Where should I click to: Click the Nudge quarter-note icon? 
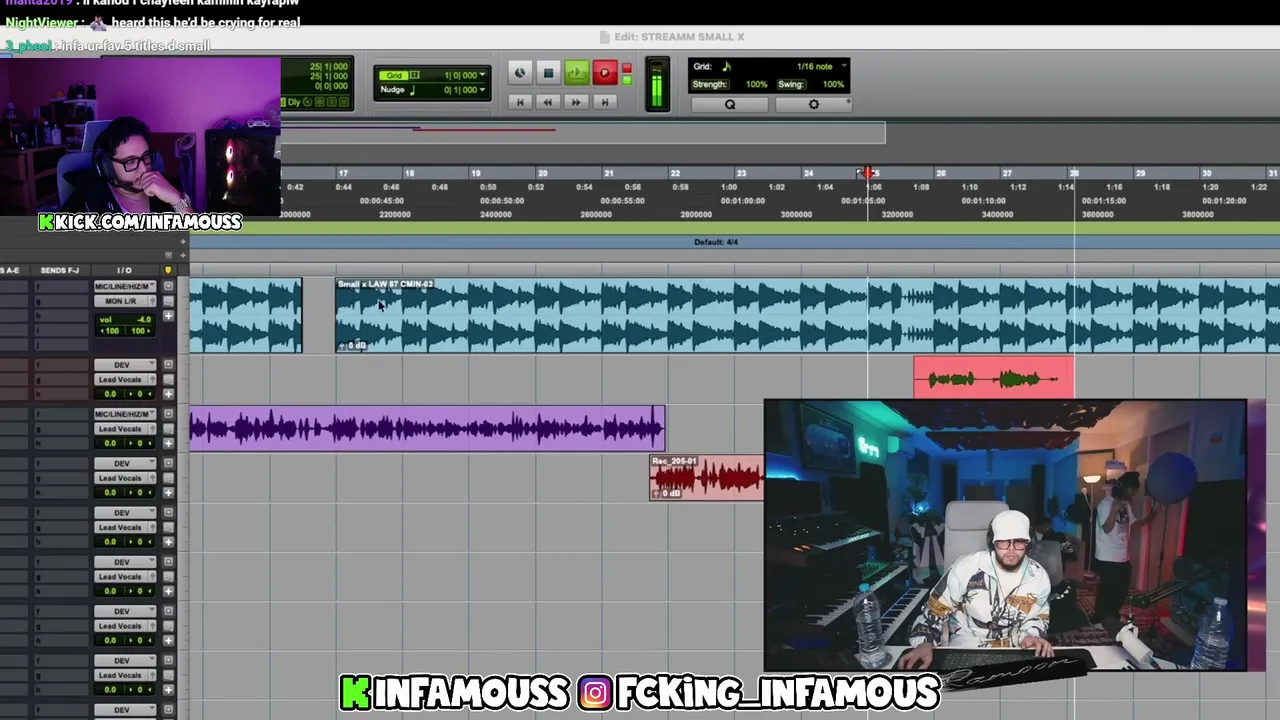point(412,90)
